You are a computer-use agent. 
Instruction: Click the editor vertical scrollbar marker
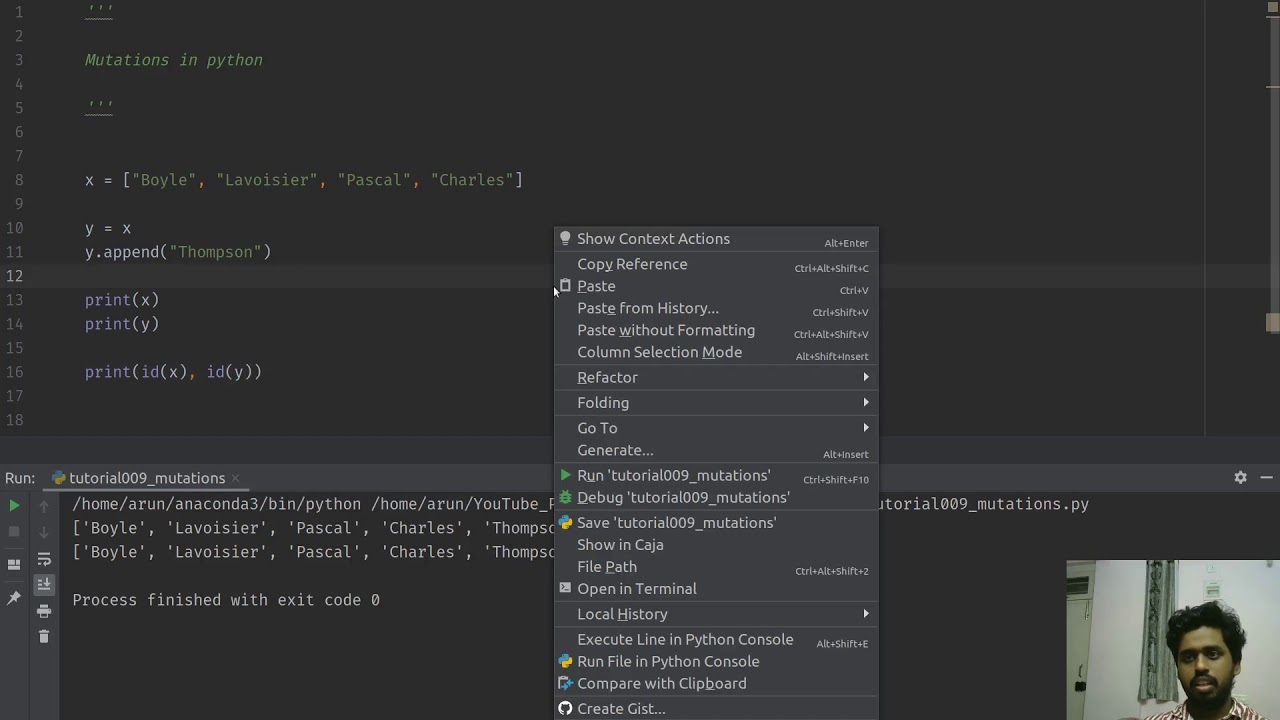(x=1272, y=323)
